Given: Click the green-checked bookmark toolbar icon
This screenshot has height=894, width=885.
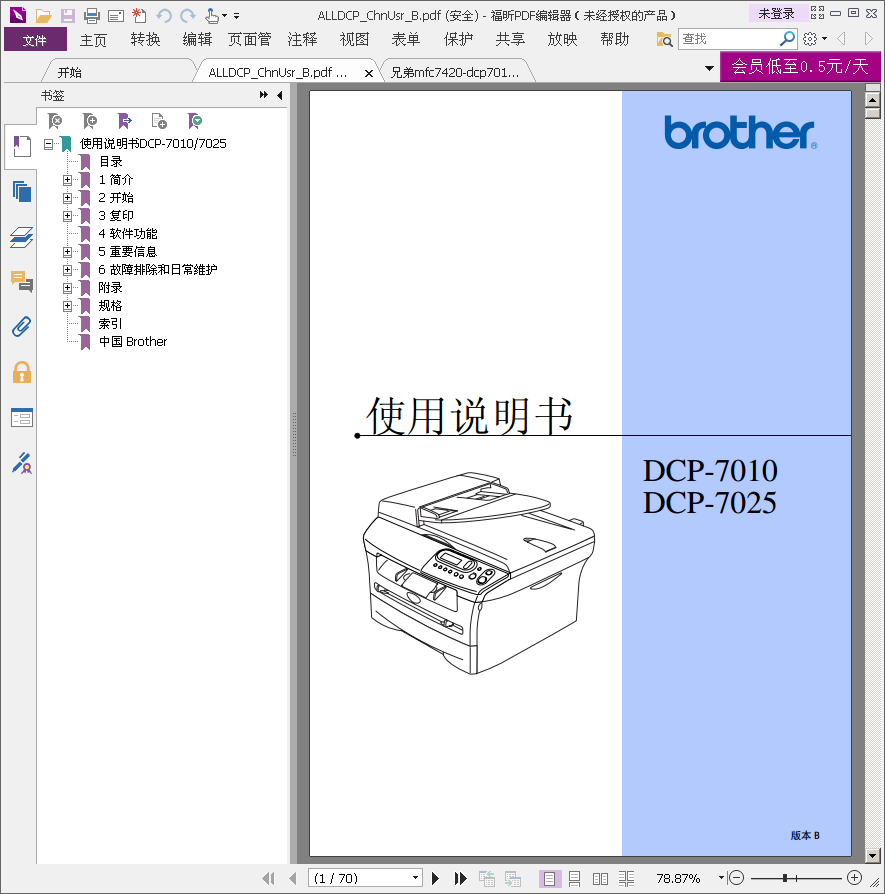Looking at the screenshot, I should click(194, 121).
